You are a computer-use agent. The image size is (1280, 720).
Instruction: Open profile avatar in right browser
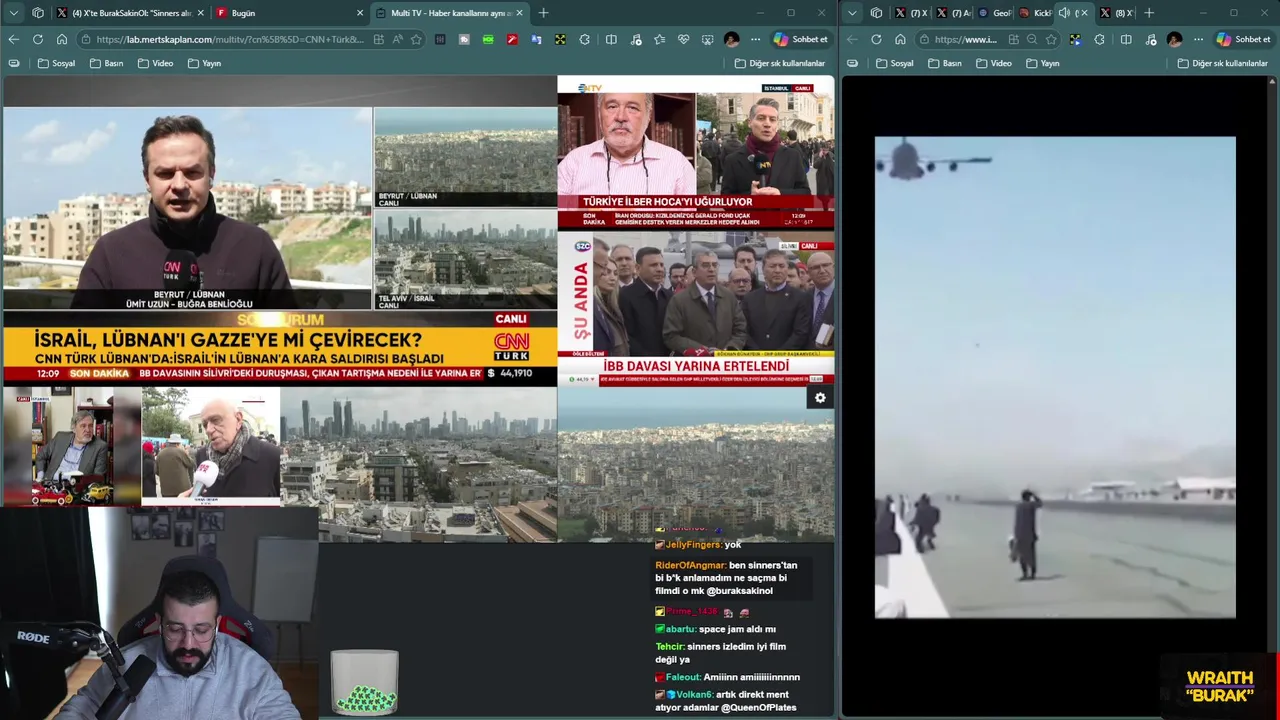tap(1174, 39)
